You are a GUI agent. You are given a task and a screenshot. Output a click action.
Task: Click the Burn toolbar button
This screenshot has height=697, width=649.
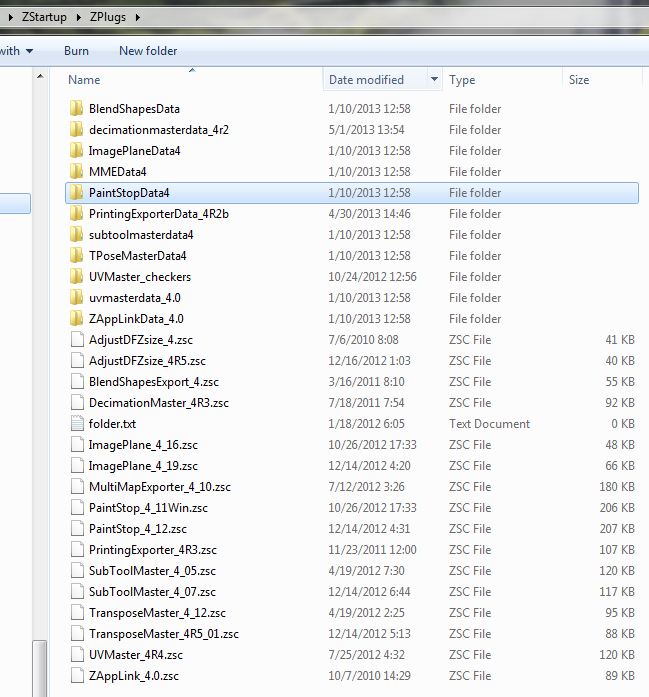(76, 51)
